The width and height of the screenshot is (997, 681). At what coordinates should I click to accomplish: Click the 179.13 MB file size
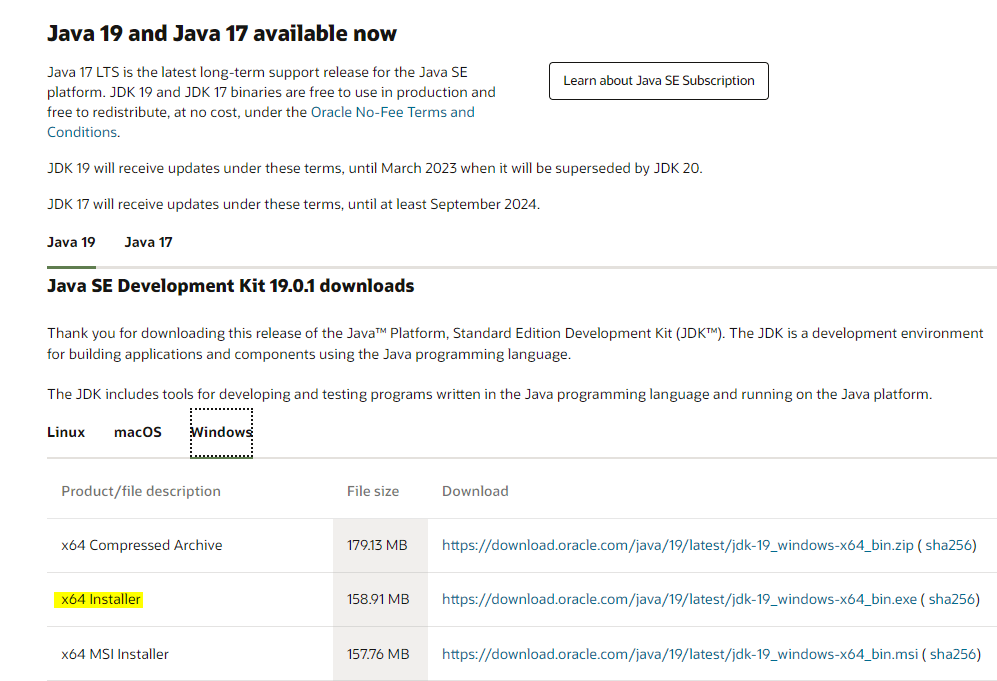tap(377, 546)
